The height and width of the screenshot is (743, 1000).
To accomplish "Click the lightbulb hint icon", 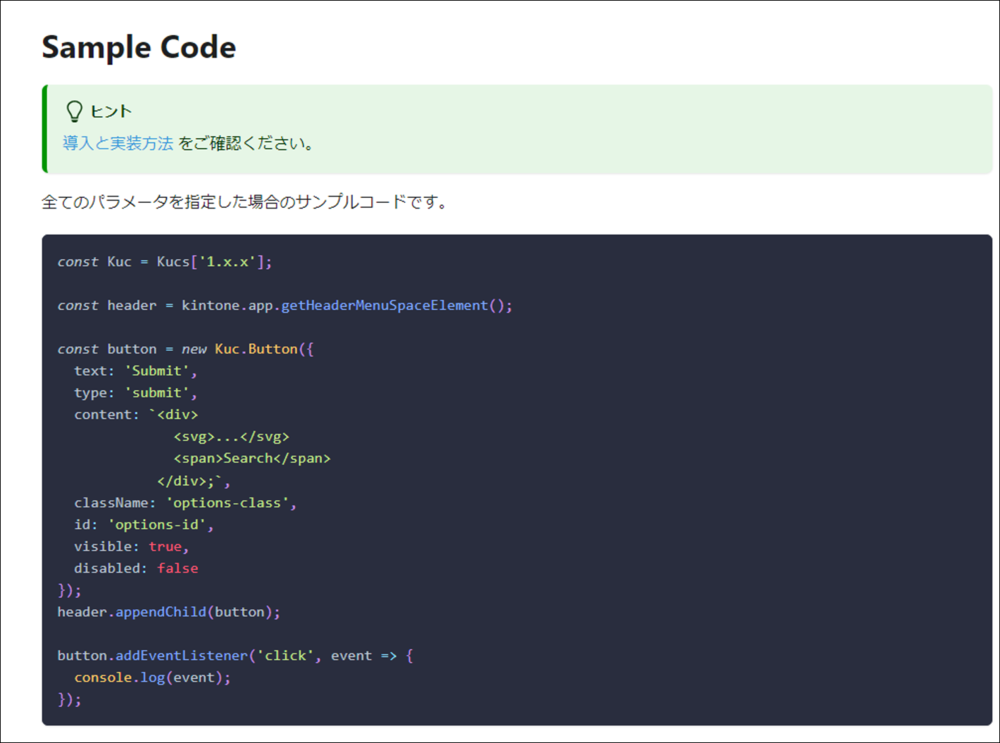I will (74, 111).
